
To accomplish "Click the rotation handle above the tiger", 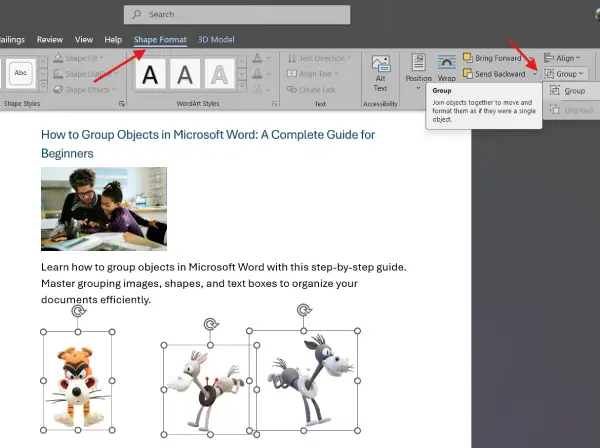I will tap(78, 311).
